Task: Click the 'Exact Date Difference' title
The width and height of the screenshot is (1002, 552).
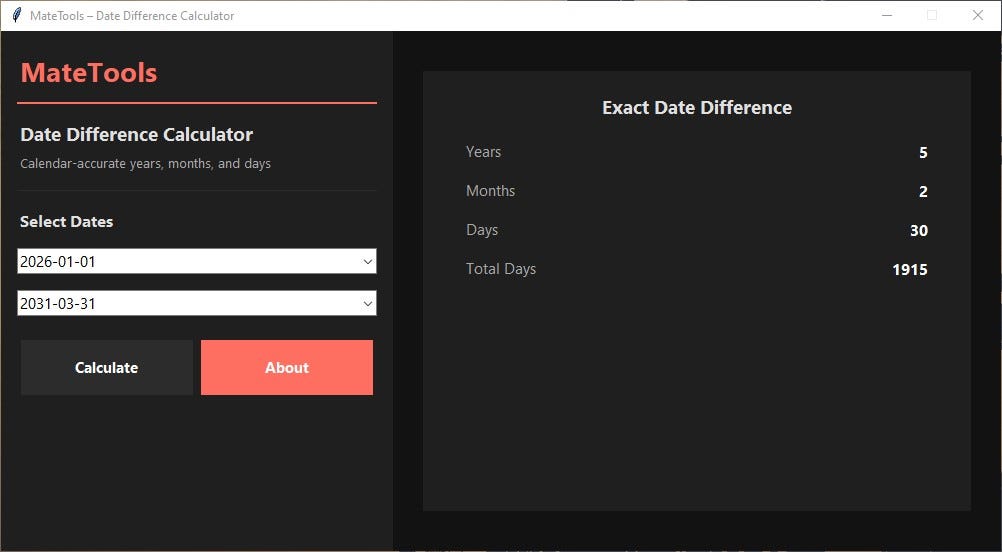Action: pyautogui.click(x=697, y=107)
